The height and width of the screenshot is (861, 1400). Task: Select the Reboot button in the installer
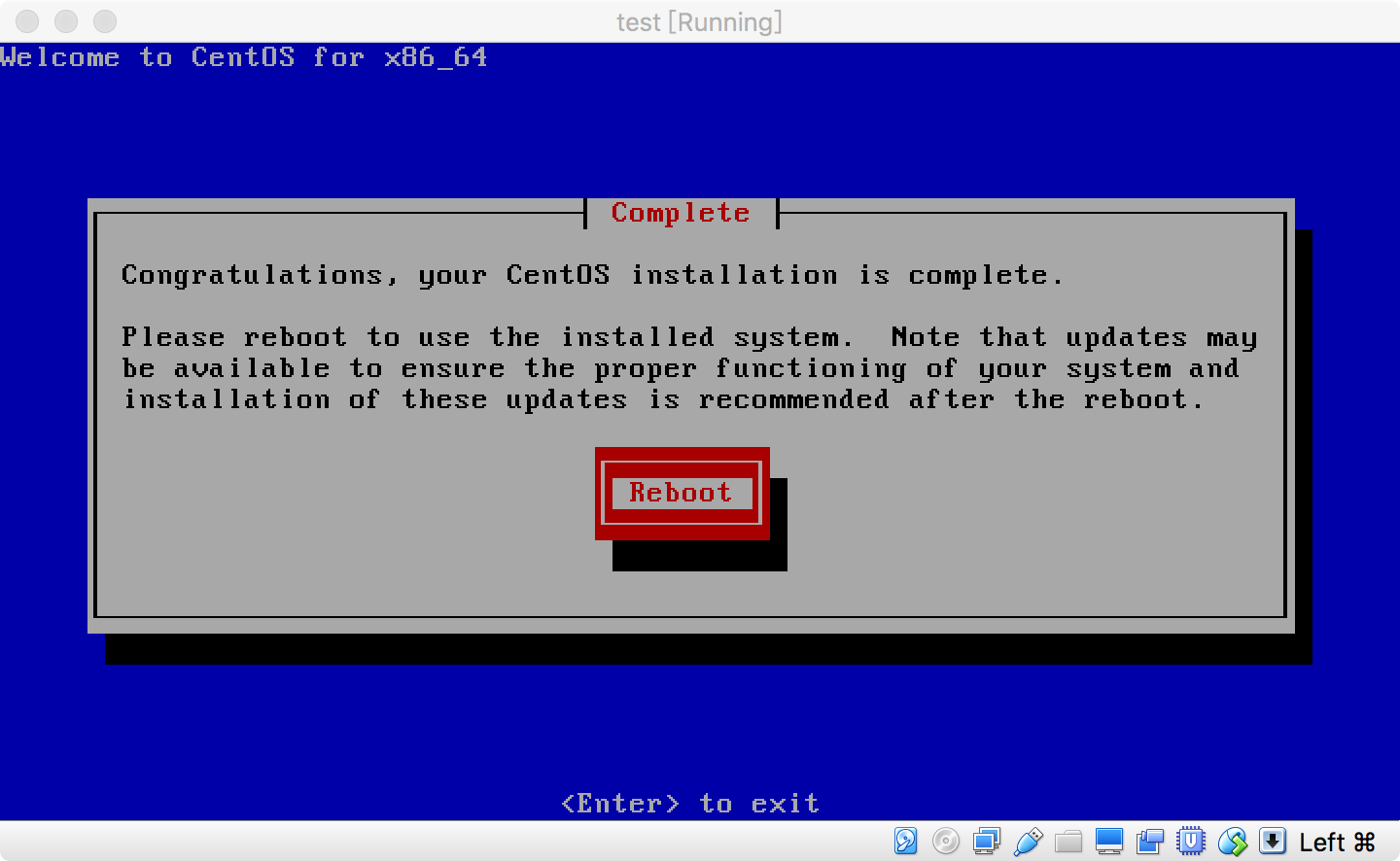click(x=682, y=493)
